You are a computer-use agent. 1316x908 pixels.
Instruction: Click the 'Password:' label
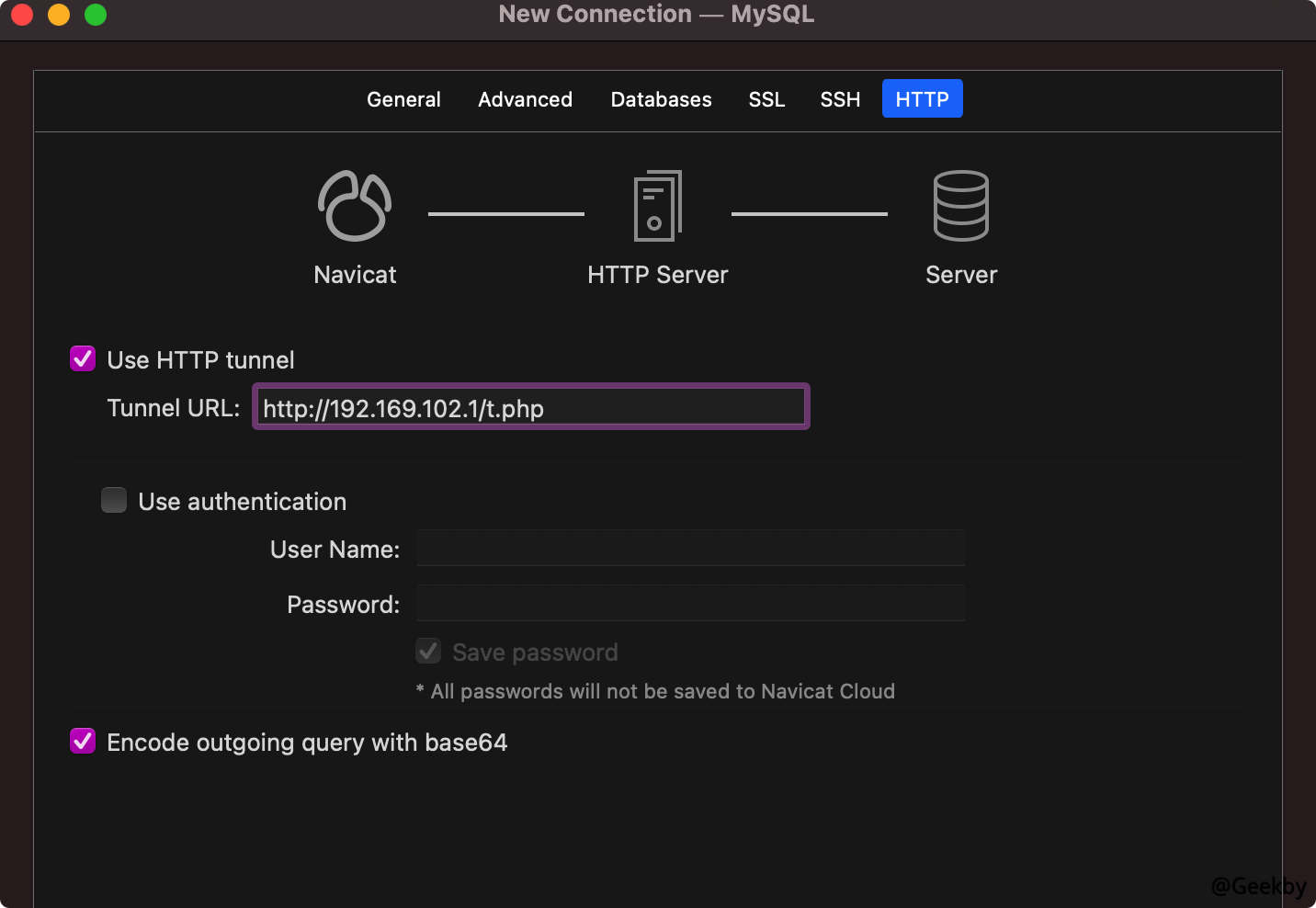coord(344,605)
